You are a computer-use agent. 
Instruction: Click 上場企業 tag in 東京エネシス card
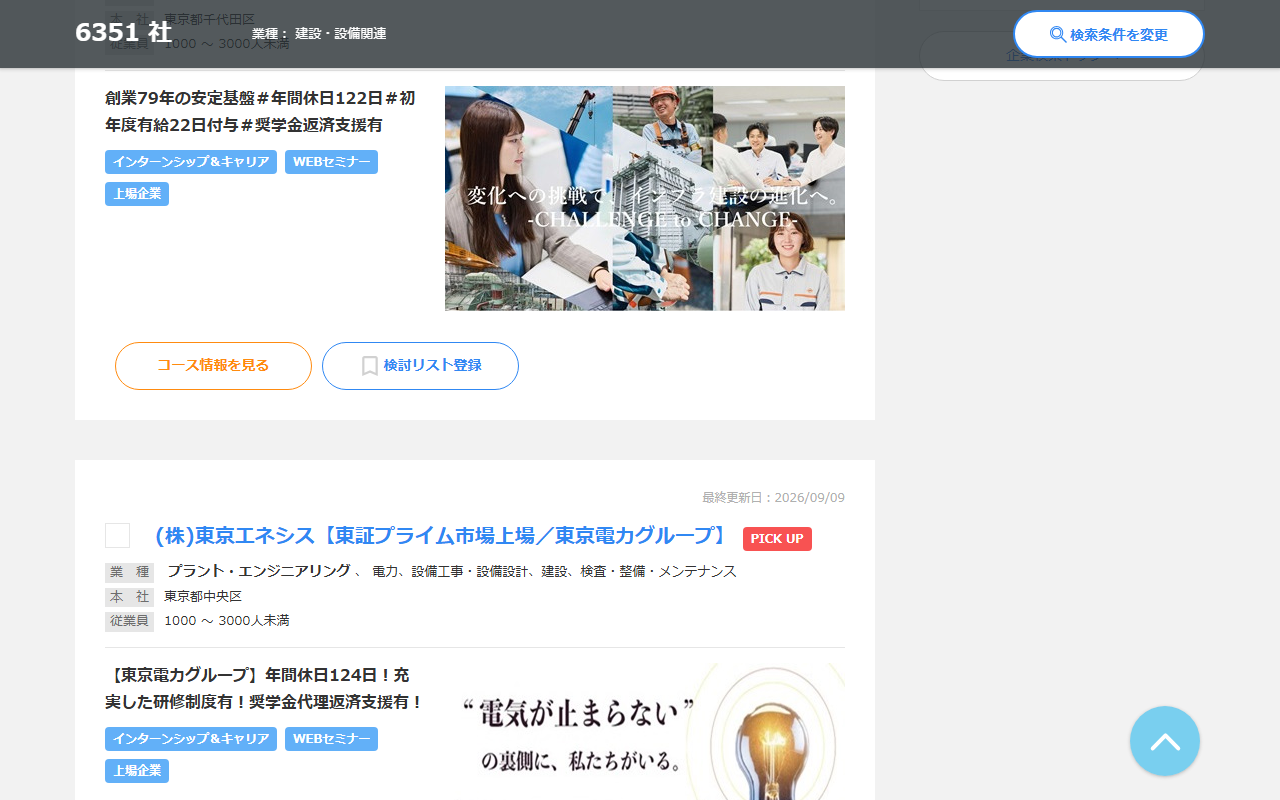(x=137, y=771)
